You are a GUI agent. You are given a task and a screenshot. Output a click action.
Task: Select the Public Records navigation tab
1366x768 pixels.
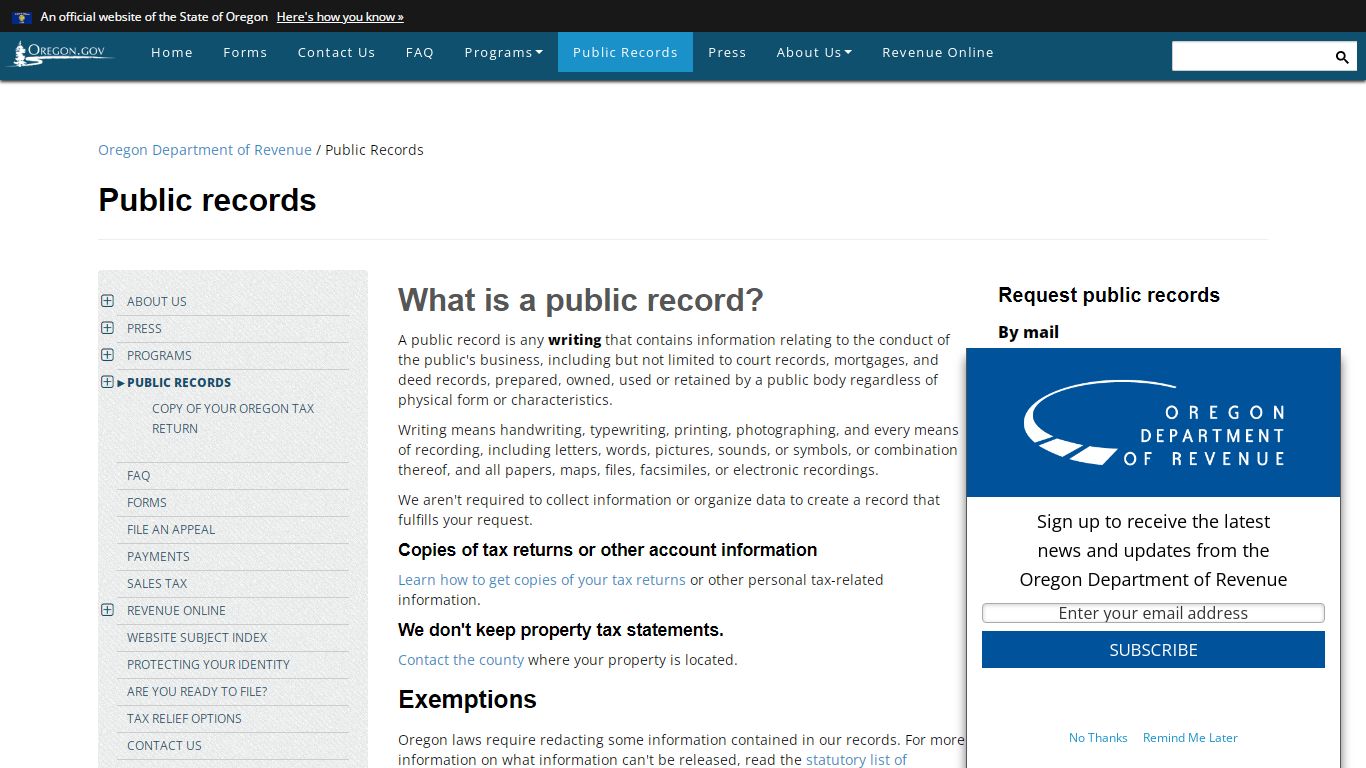(x=625, y=52)
